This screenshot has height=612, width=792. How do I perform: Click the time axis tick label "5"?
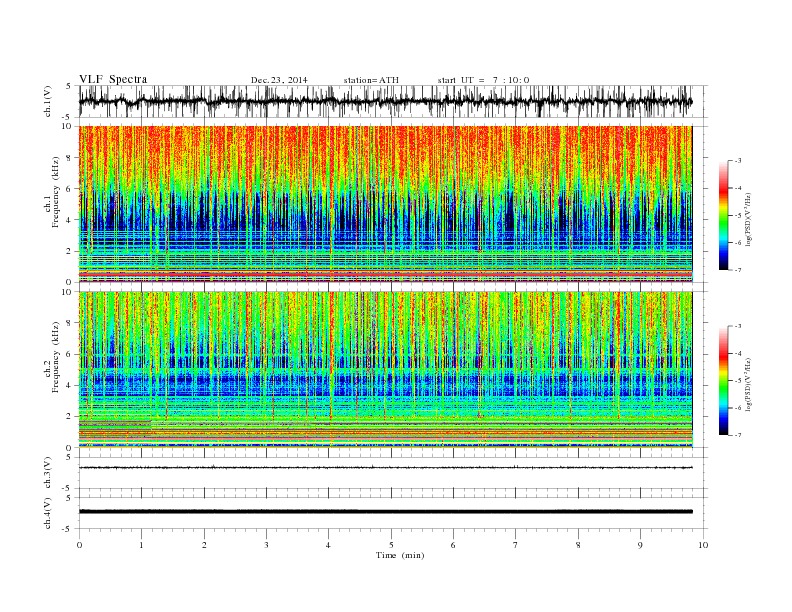pyautogui.click(x=391, y=545)
